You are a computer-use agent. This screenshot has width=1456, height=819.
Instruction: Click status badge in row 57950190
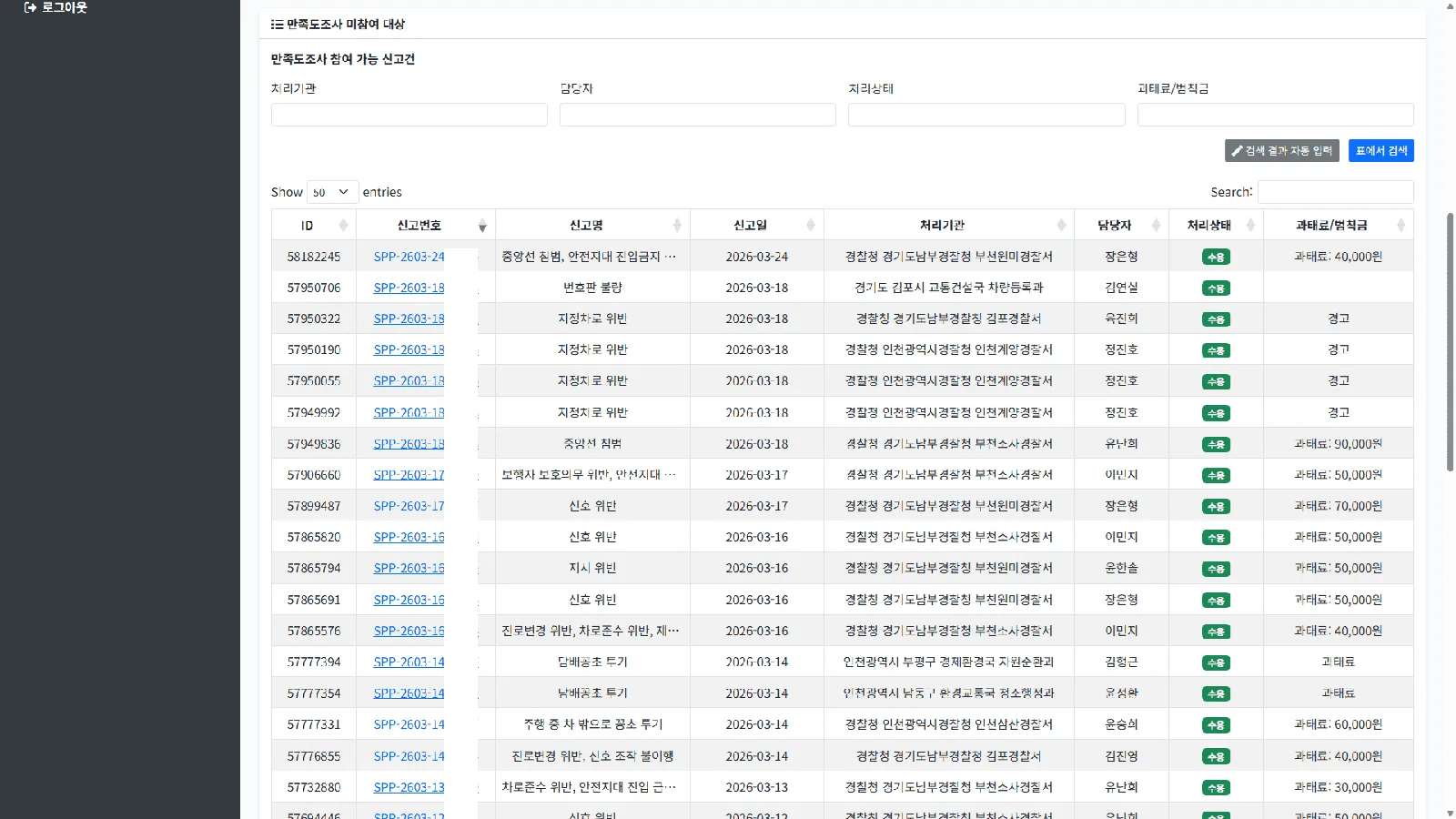(x=1216, y=350)
